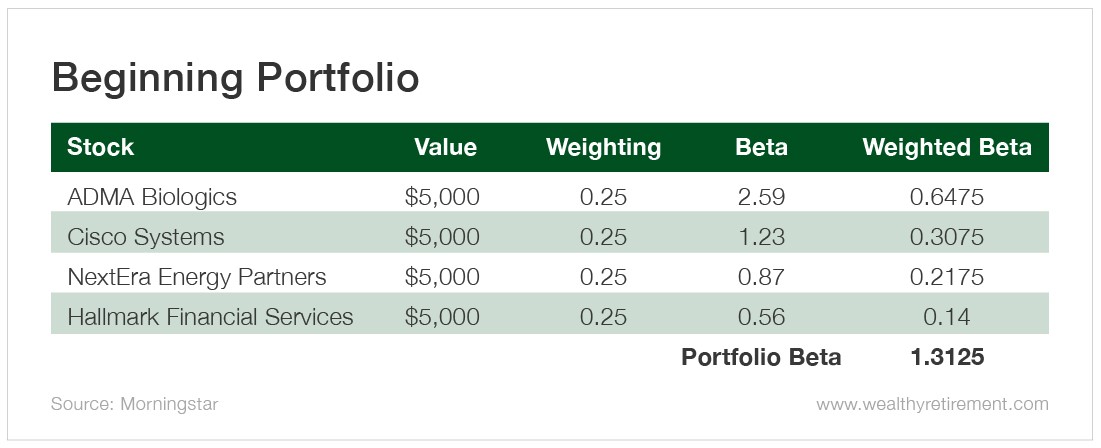Select the Stock column header
Viewport: 1101px width, 448px height.
[100, 147]
